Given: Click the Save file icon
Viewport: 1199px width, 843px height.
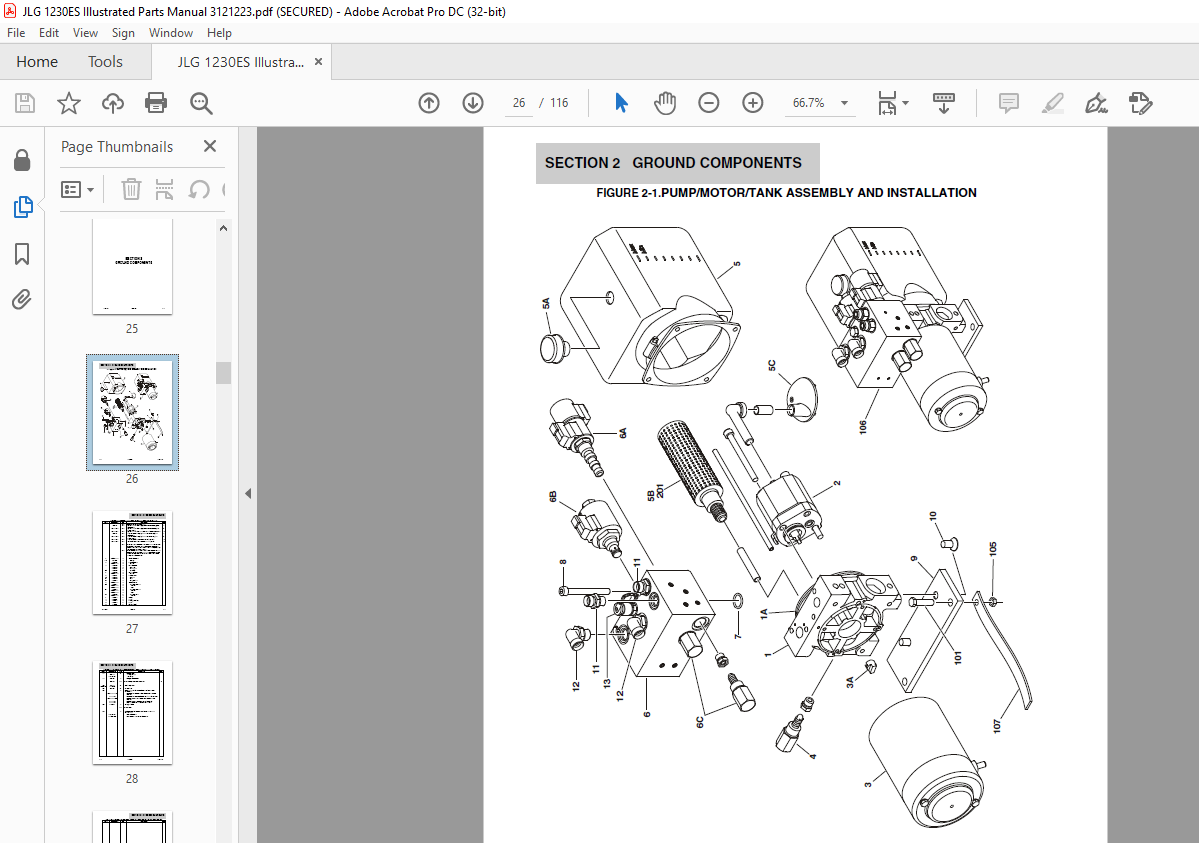Looking at the screenshot, I should (x=25, y=103).
